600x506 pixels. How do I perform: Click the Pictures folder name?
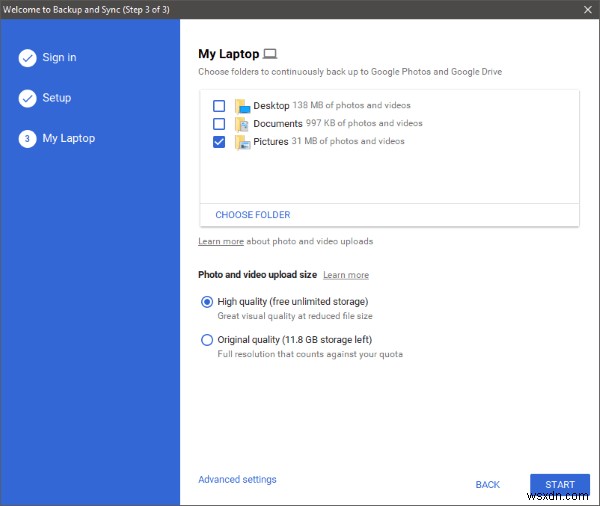271,142
